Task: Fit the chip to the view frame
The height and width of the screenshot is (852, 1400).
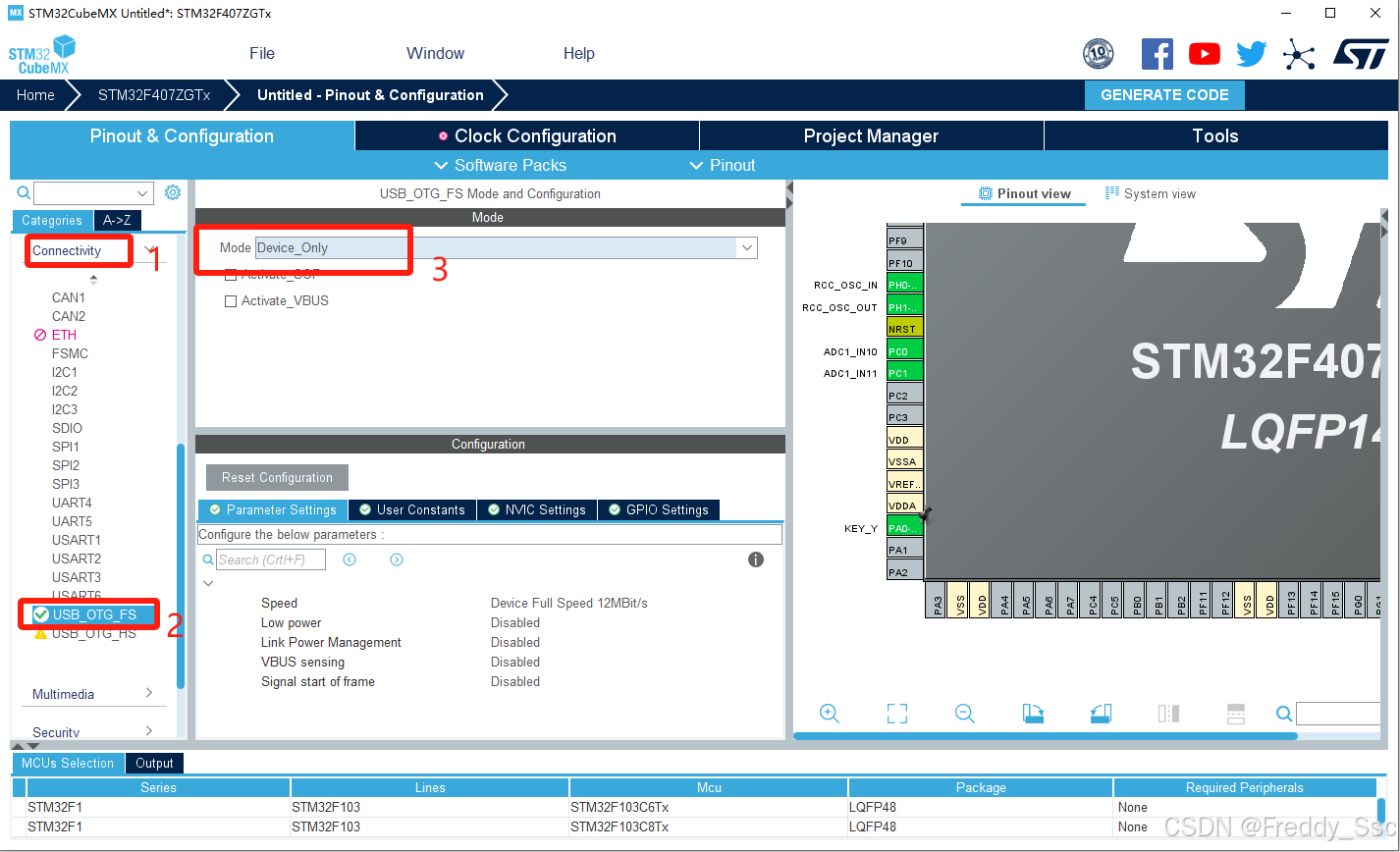Action: [x=897, y=714]
